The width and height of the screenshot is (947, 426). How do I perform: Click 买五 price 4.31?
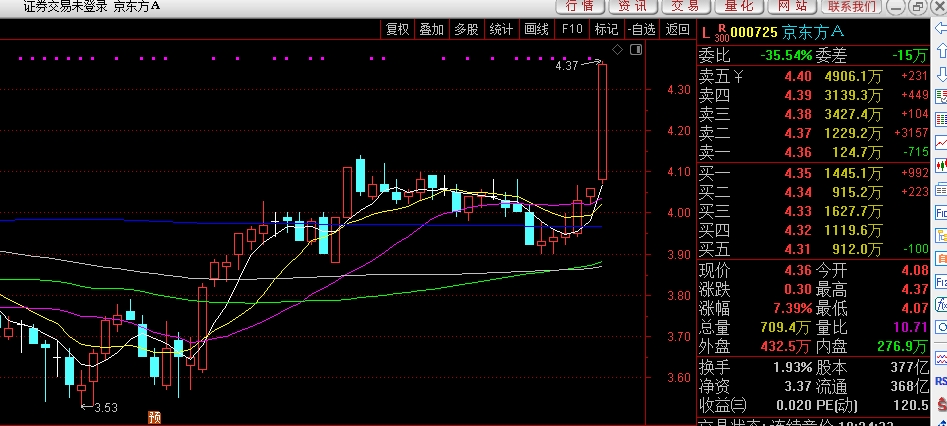point(798,249)
